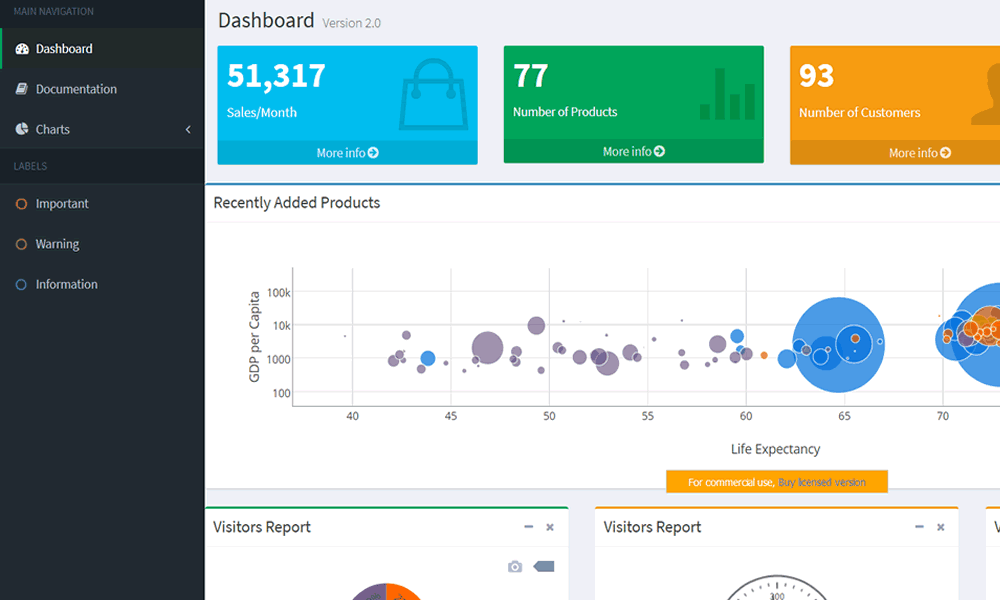Viewport: 1000px width, 600px height.
Task: Click the camera icon to download plot
Action: [515, 567]
